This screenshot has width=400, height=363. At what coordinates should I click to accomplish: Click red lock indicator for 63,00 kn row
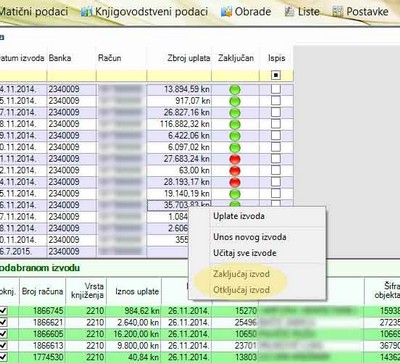point(235,171)
